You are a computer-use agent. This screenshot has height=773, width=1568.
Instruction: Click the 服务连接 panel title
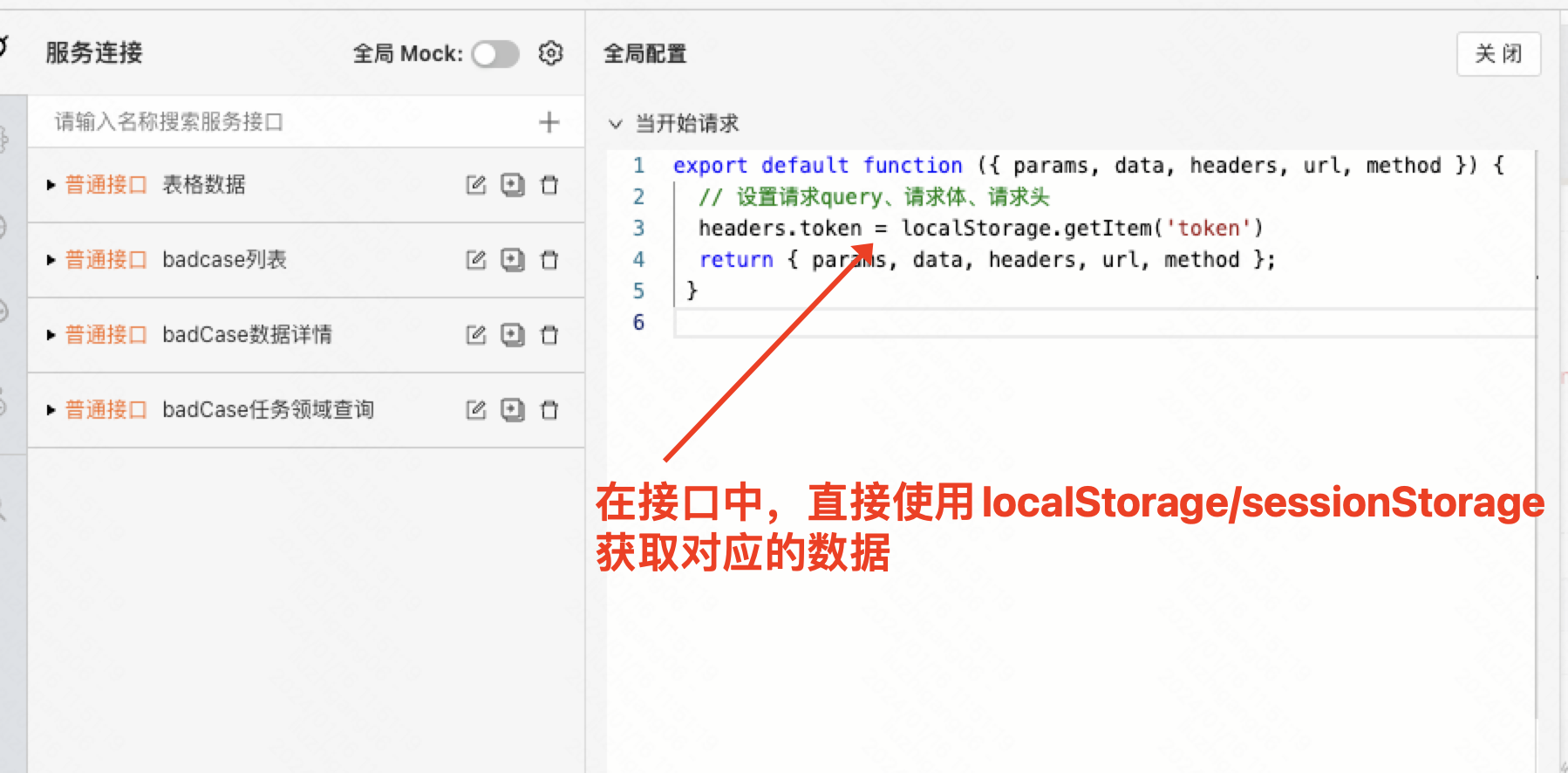pos(94,53)
